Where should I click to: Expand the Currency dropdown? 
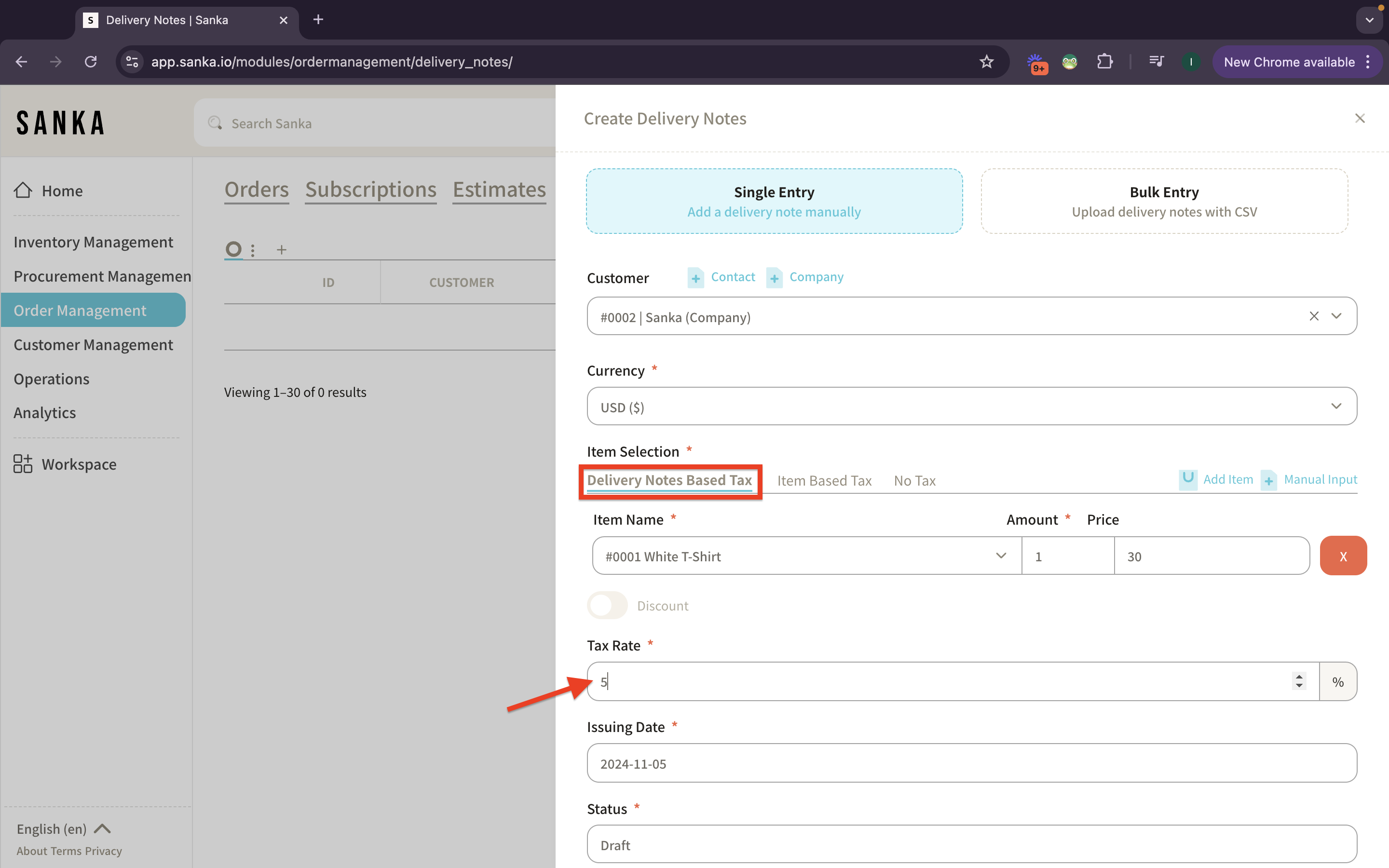pos(1339,406)
